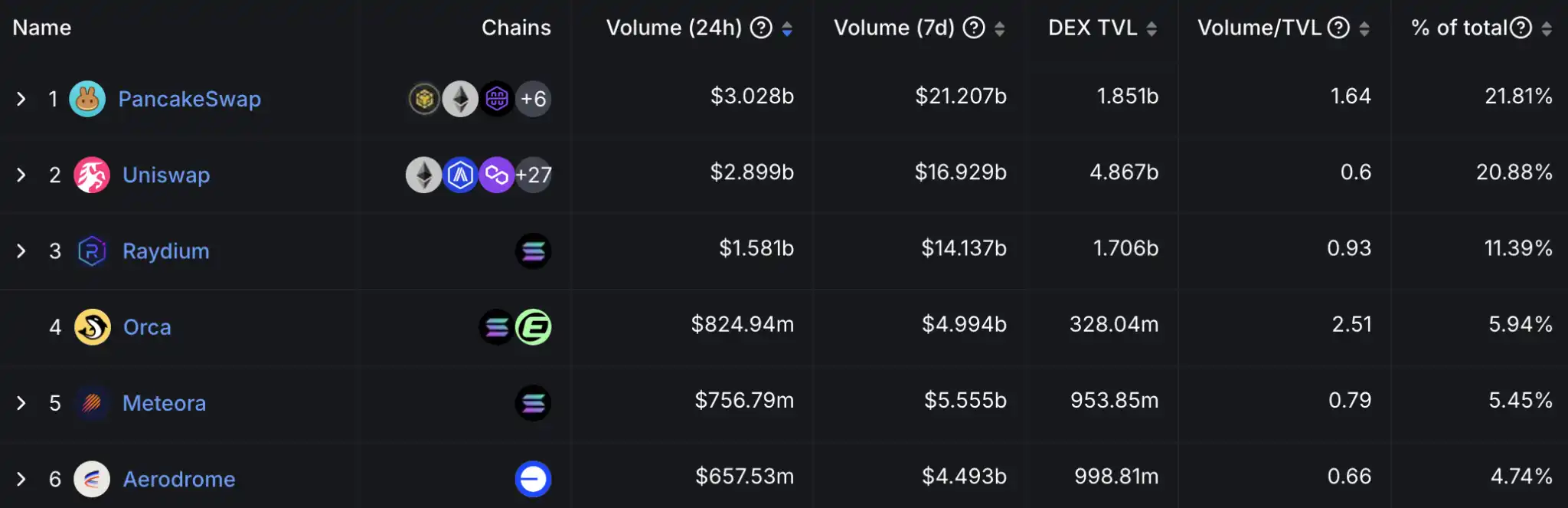The width and height of the screenshot is (1568, 508).
Task: Sort by Volume (7d) column arrows
Action: point(999,29)
